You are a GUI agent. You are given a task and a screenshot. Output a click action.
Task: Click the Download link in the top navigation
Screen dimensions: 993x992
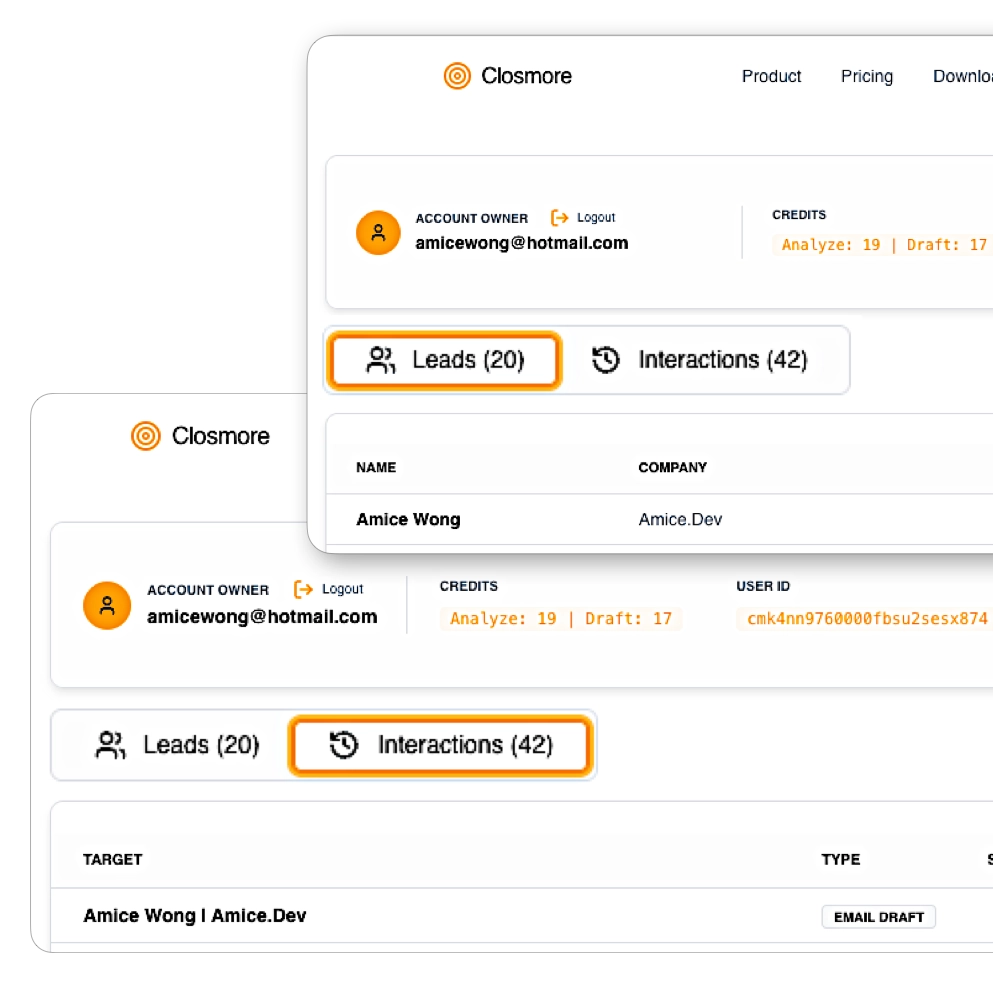(963, 76)
